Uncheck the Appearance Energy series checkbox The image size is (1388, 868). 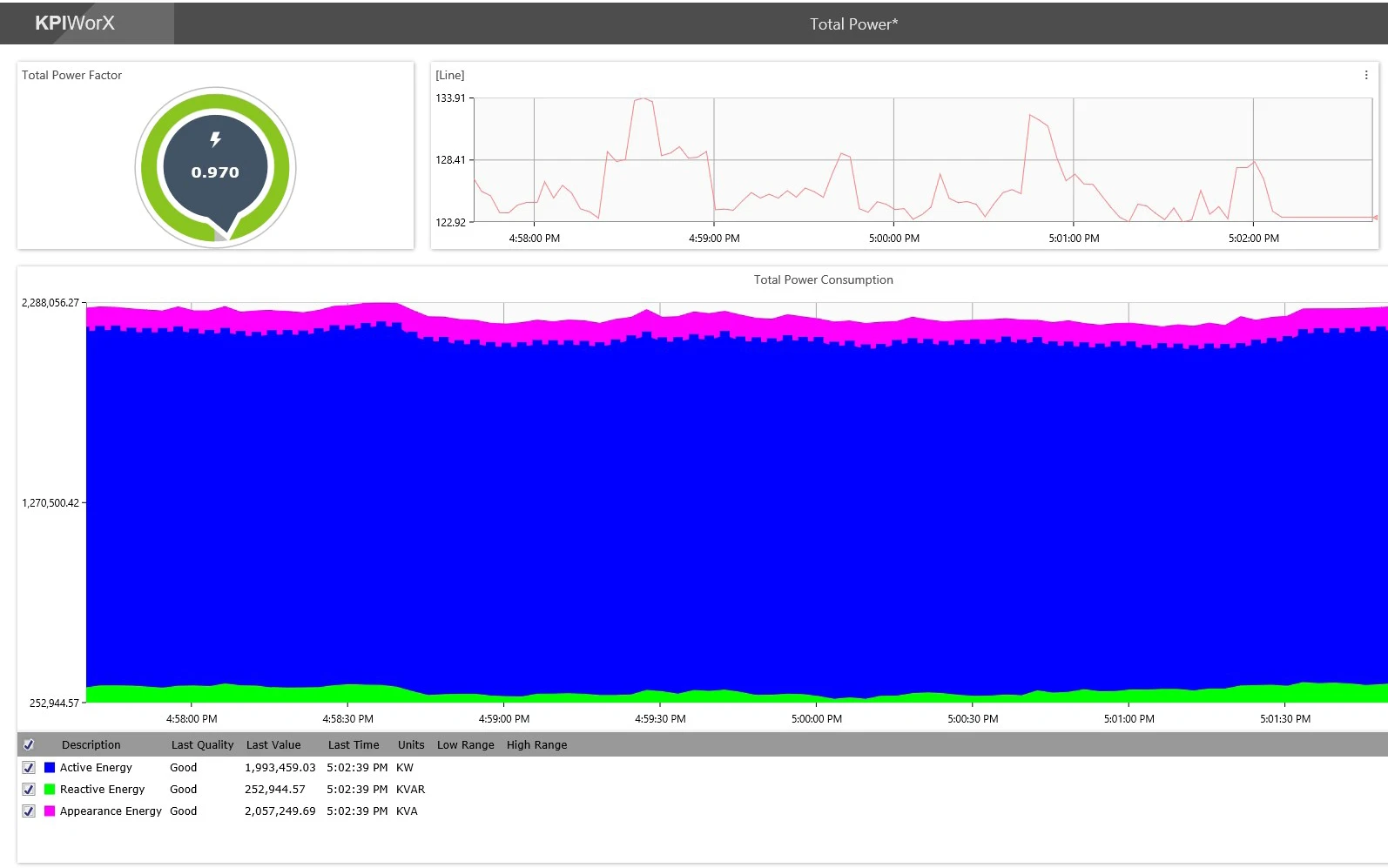pos(29,811)
